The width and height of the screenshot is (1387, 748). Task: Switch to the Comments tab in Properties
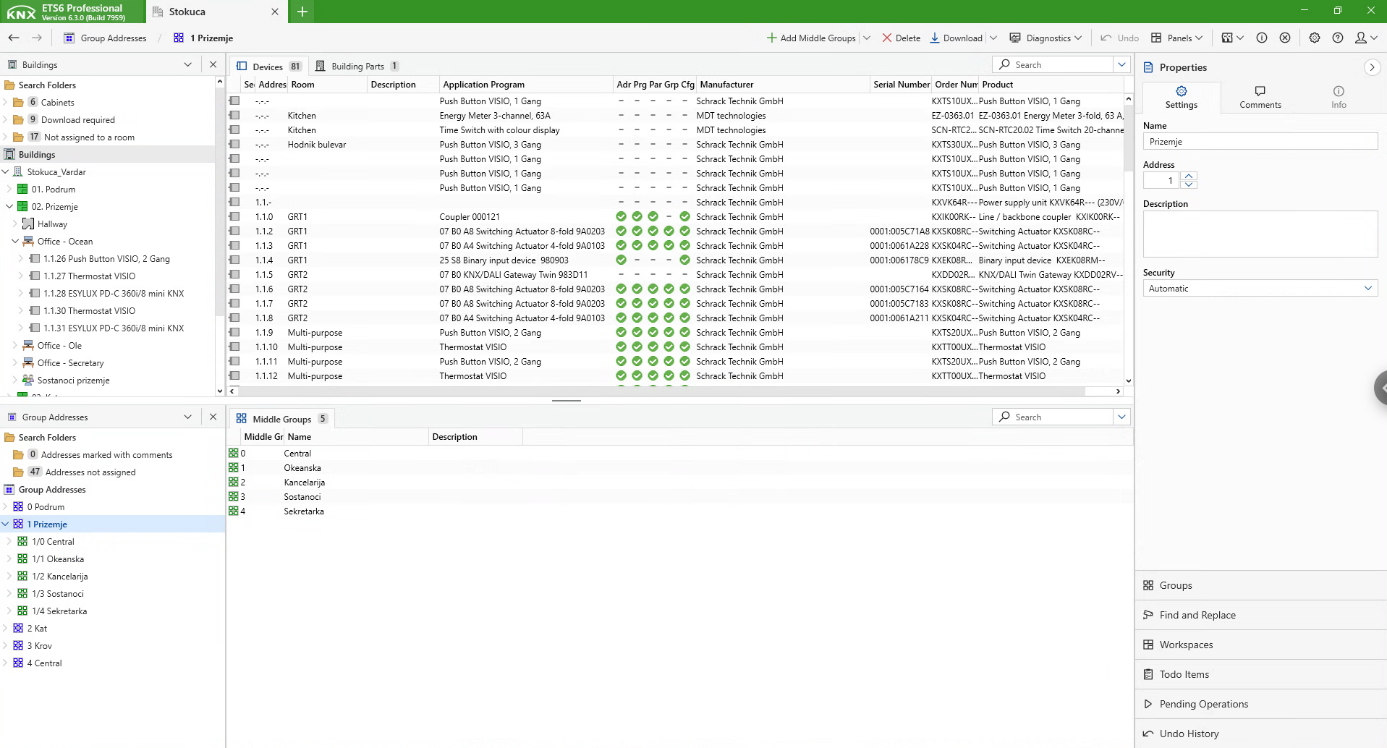pyautogui.click(x=1260, y=97)
